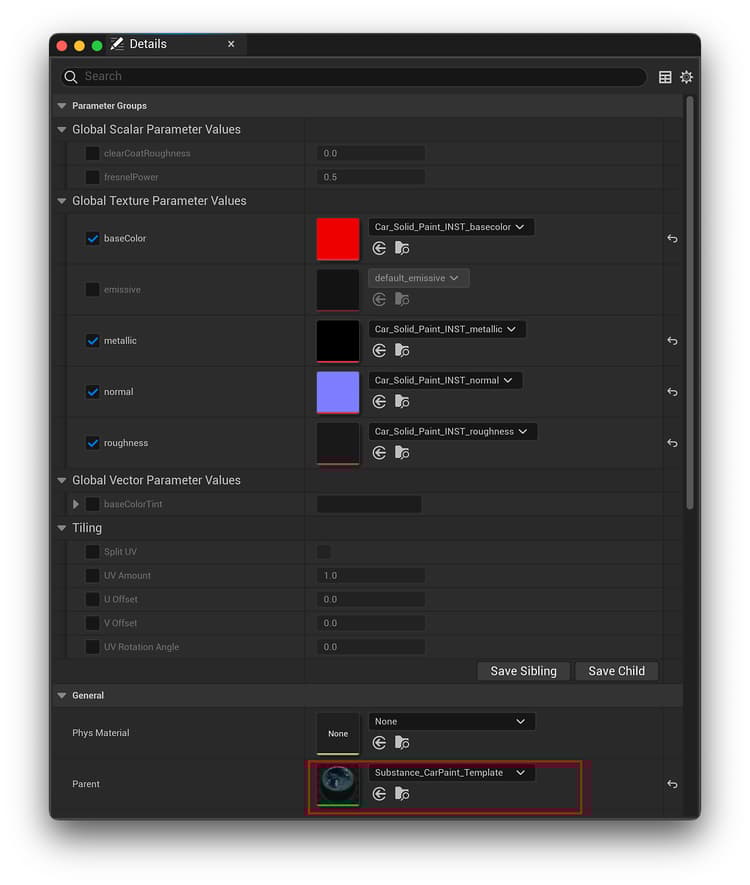The height and width of the screenshot is (885, 750).
Task: Click the Details tab pencil icon
Action: tap(117, 44)
